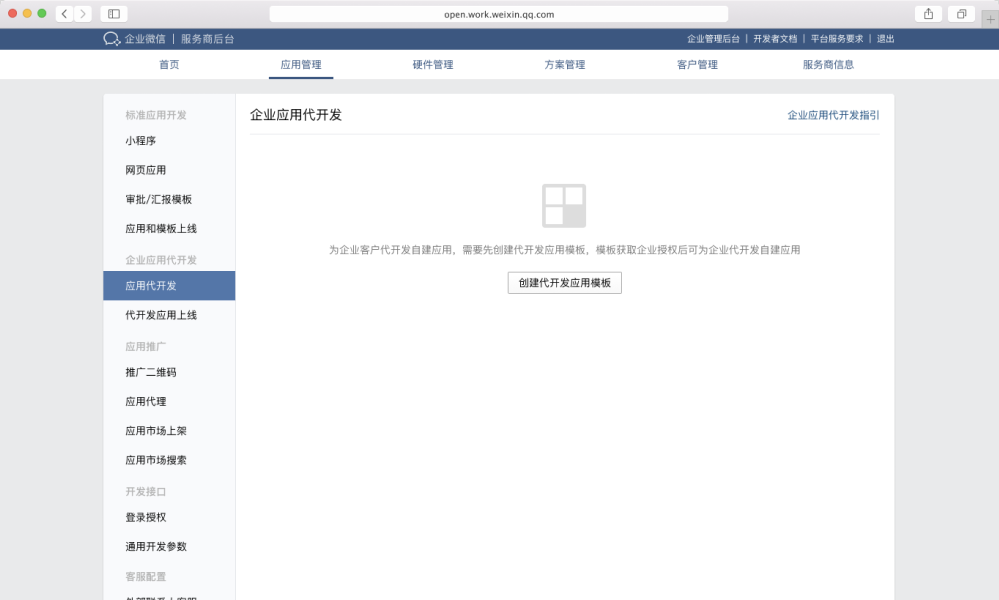Select 小程序 in the sidebar
Image resolution: width=999 pixels, height=600 pixels.
[x=141, y=141]
